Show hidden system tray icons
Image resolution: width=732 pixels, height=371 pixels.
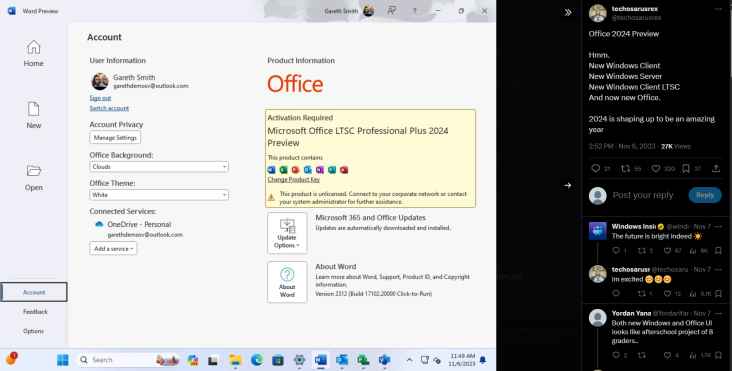[409, 360]
